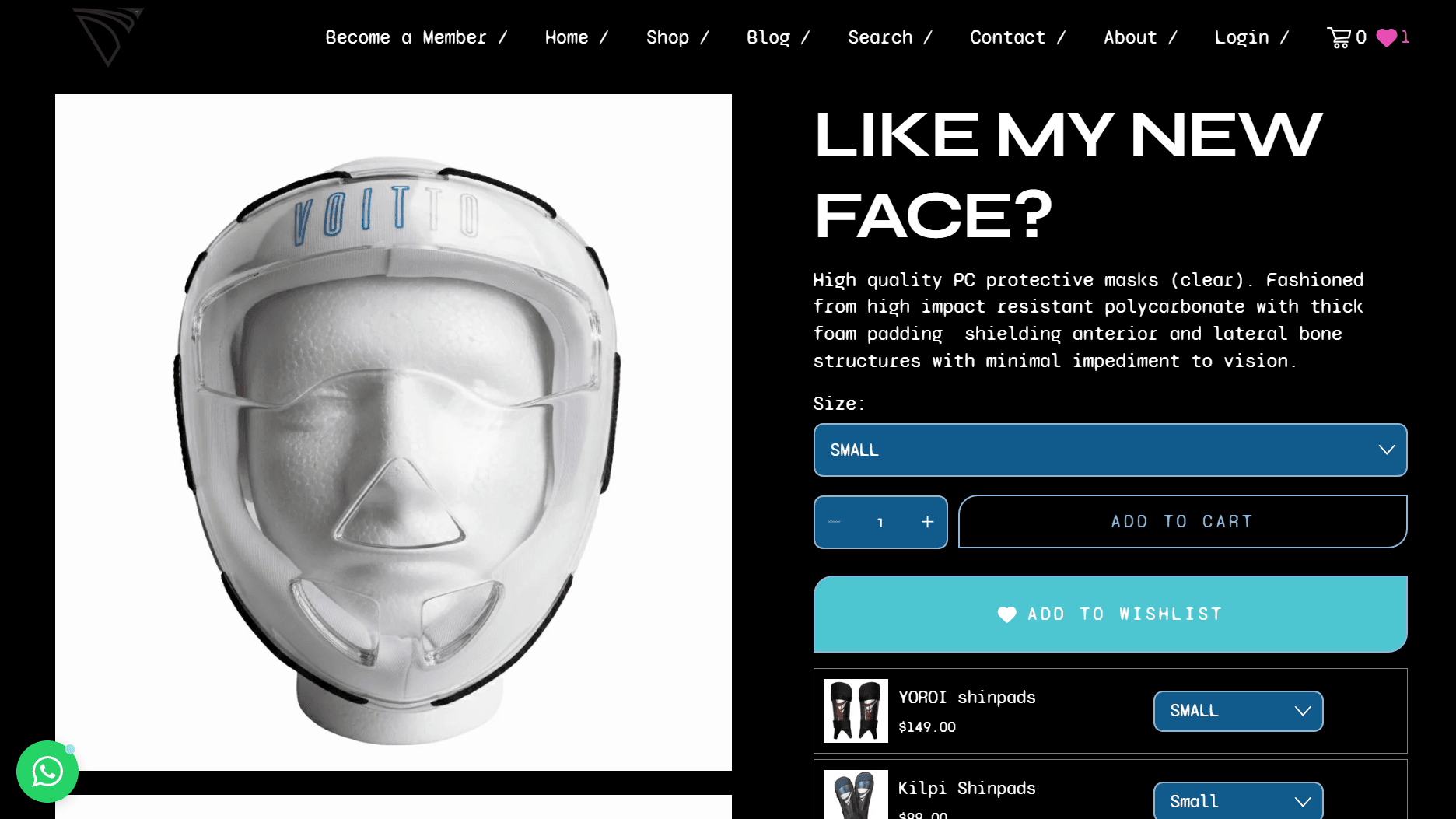
Task: Click Become a Member link
Action: point(405,37)
